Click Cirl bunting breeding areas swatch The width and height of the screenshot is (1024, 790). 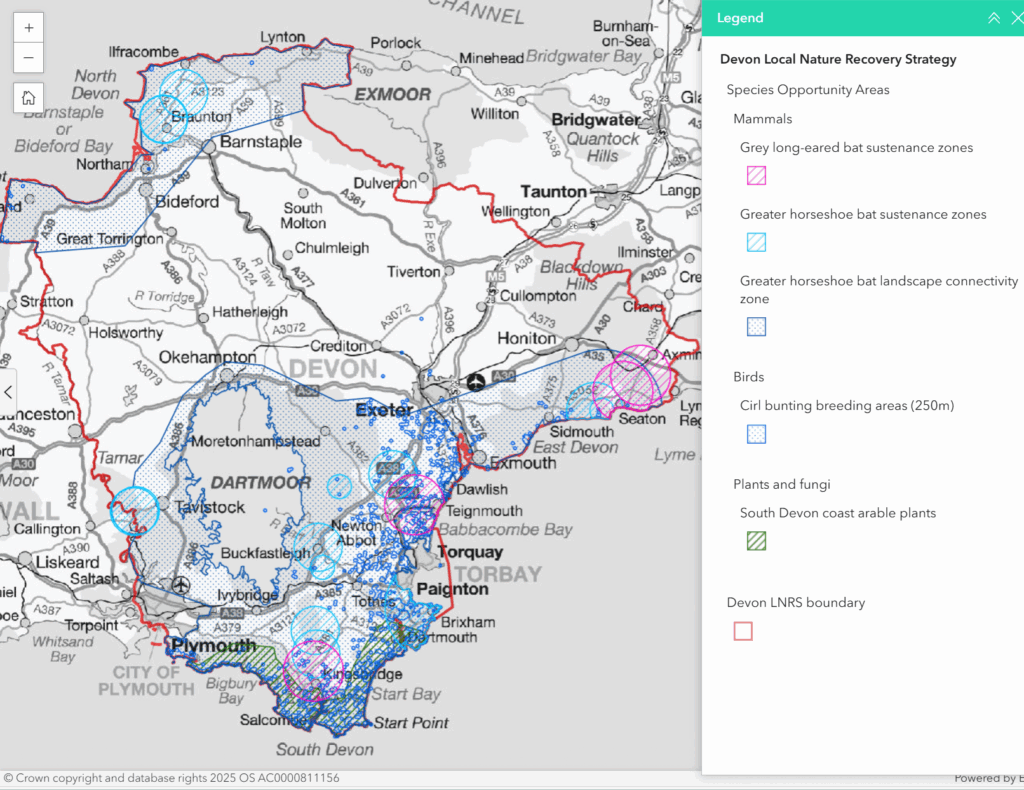756,434
